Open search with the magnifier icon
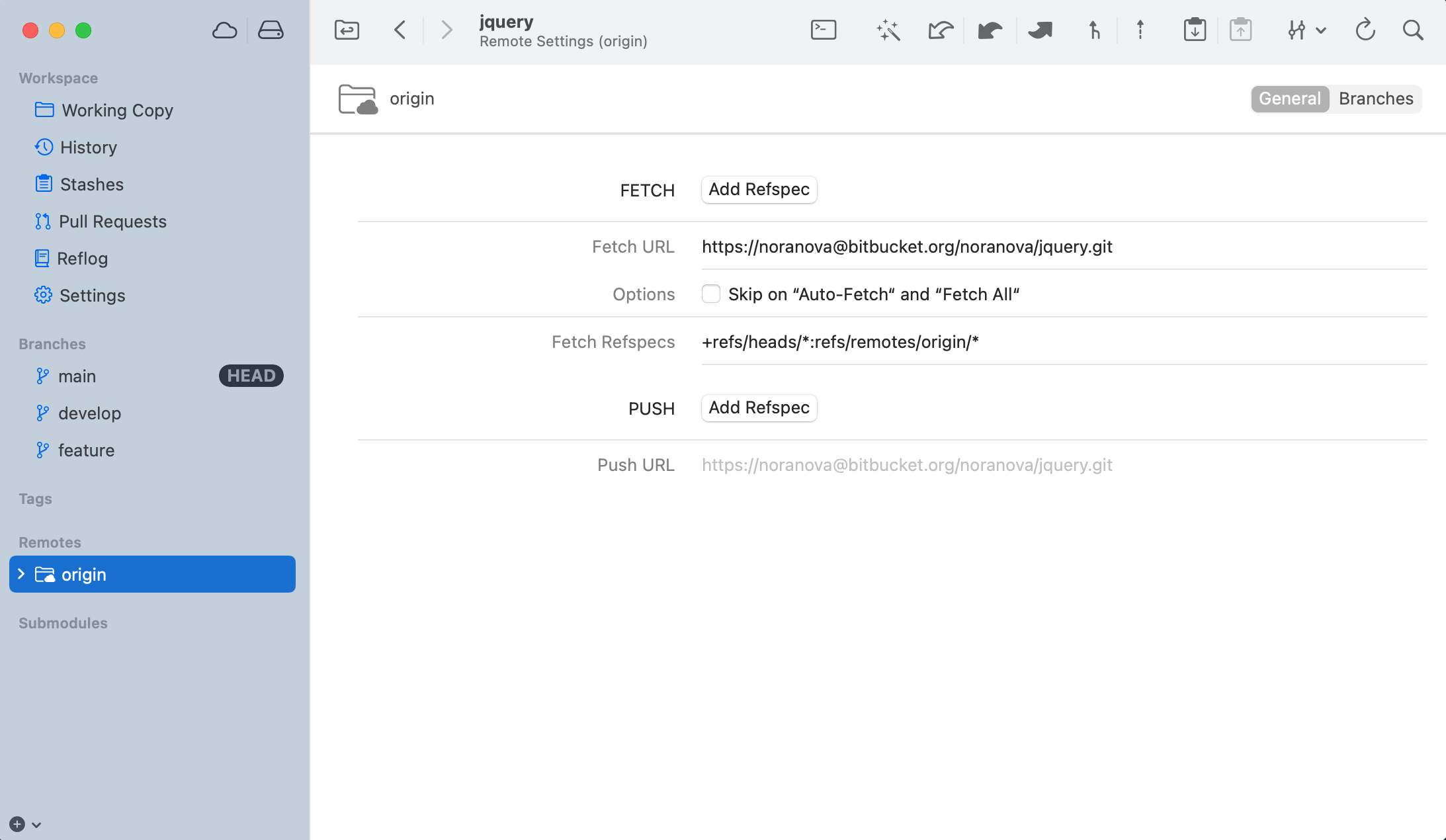 (1412, 30)
